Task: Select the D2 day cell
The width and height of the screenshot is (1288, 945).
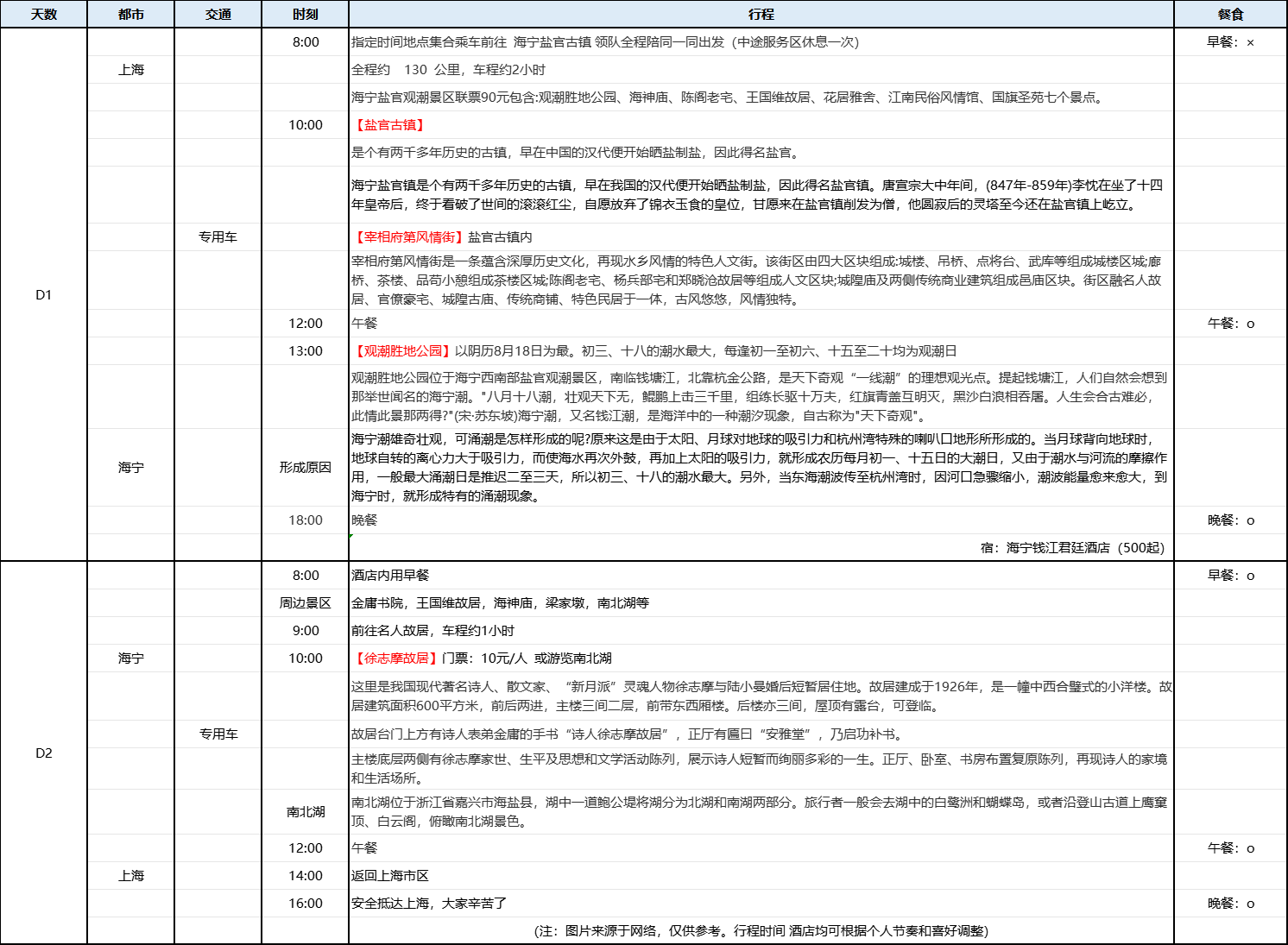Action: pyautogui.click(x=44, y=753)
